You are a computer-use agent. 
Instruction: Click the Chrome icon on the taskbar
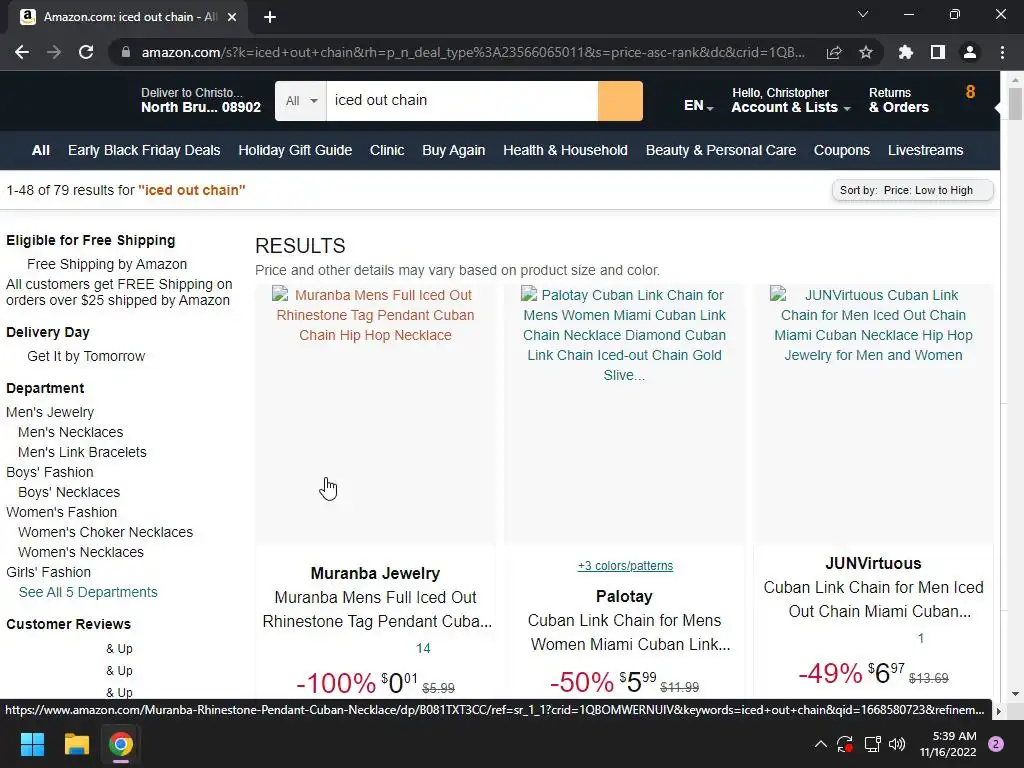(121, 744)
